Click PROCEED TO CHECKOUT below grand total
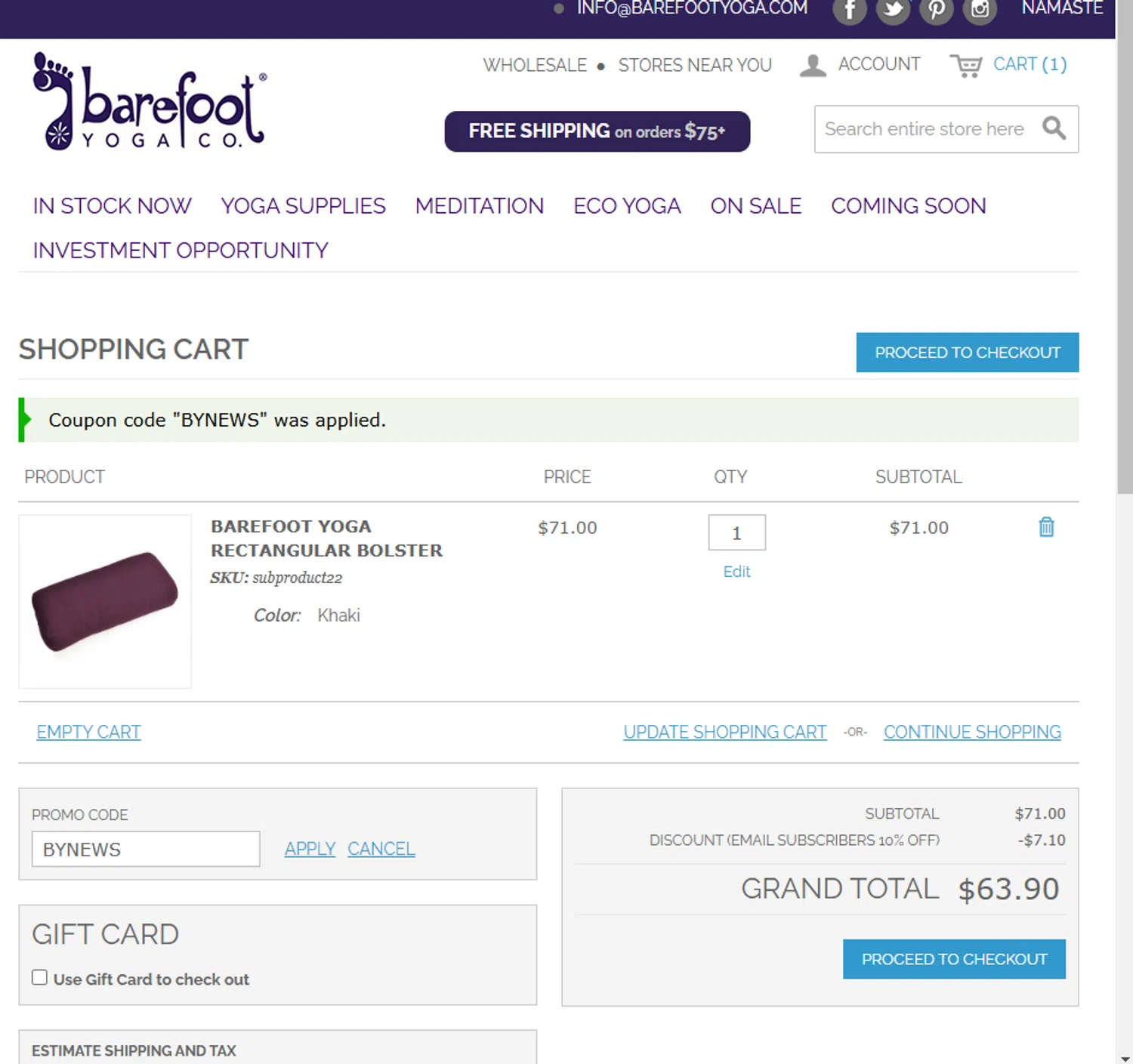The width and height of the screenshot is (1133, 1064). 954,959
